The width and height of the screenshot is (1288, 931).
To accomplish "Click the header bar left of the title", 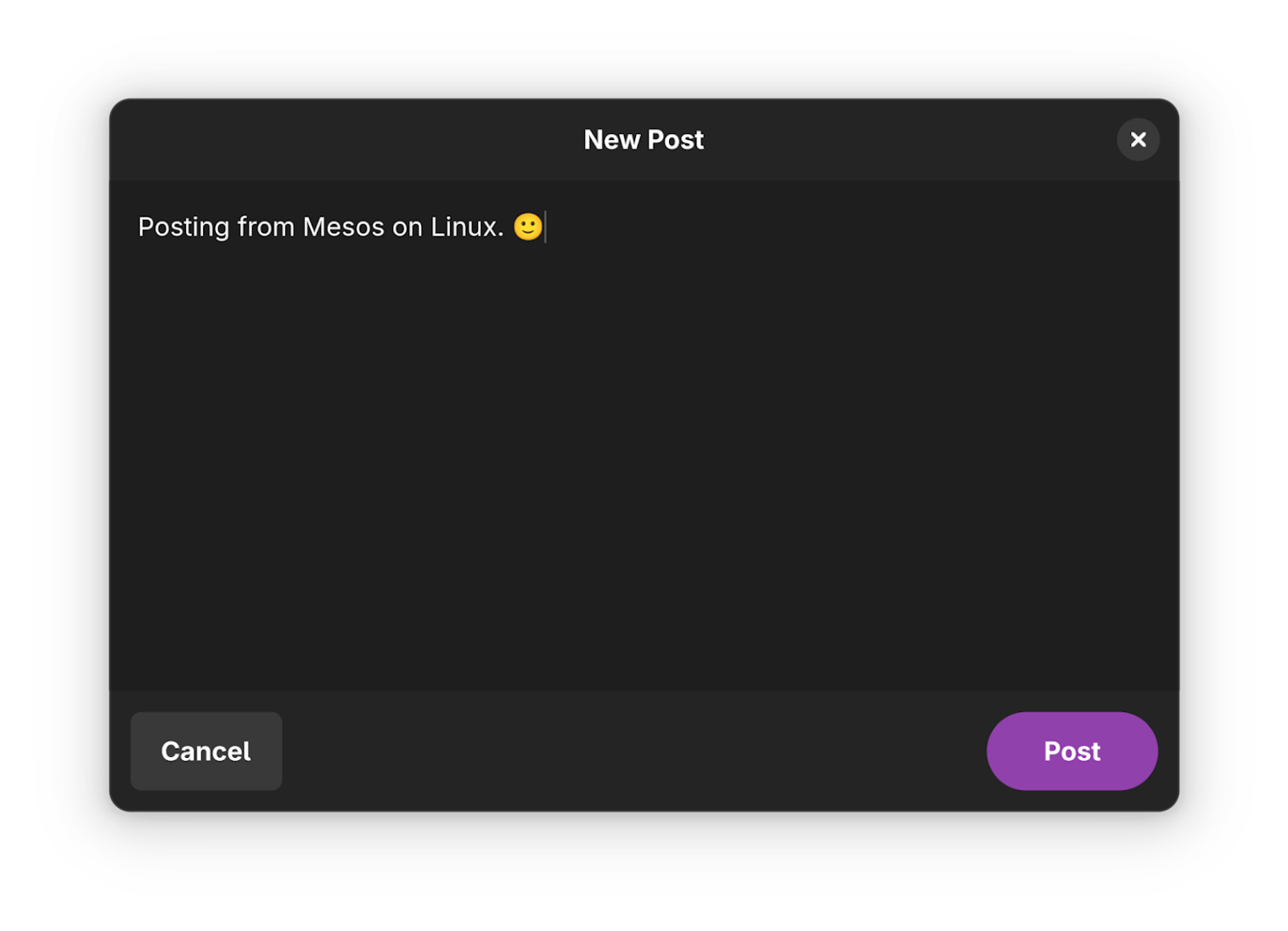I will (340, 140).
